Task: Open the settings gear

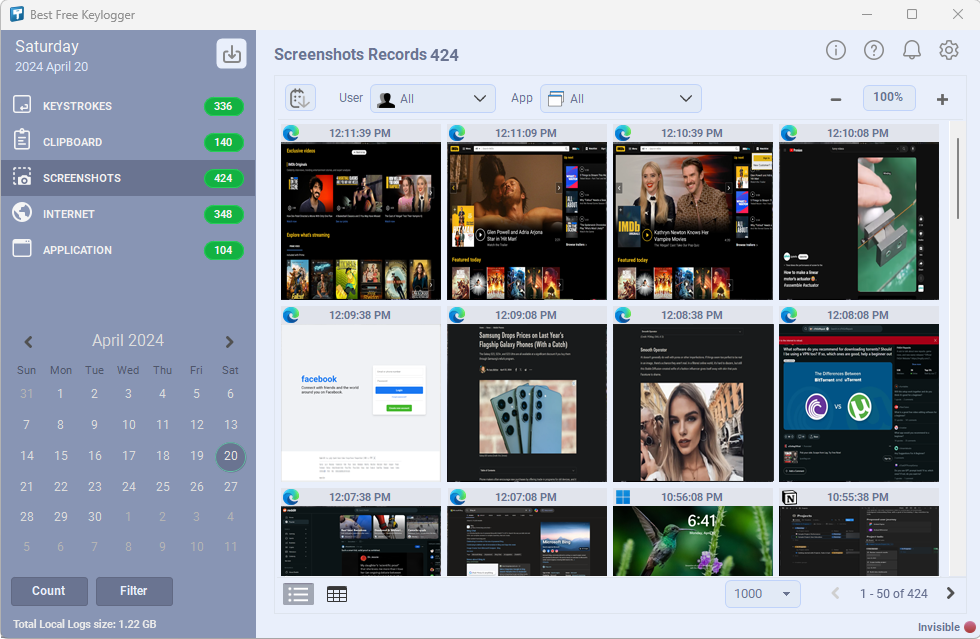Action: [x=949, y=49]
